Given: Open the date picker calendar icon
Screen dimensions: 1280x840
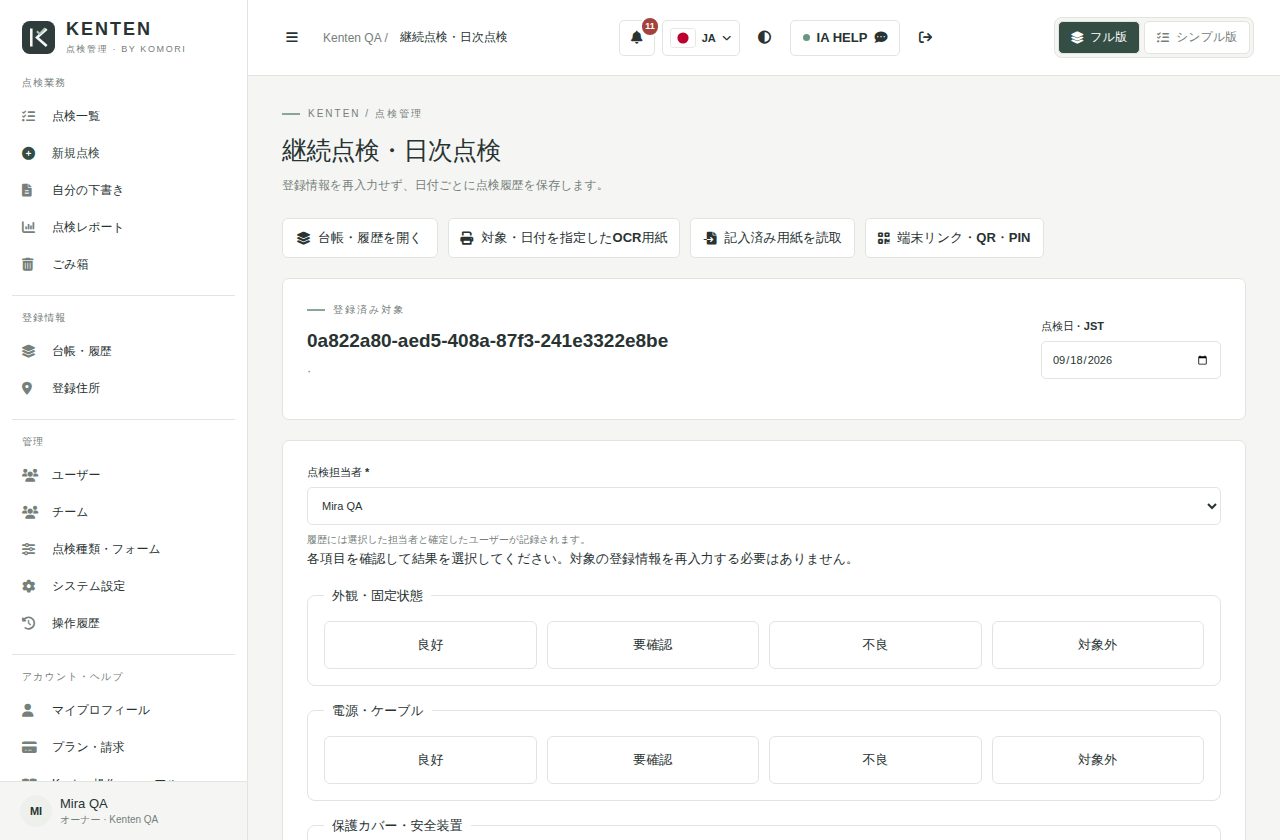Looking at the screenshot, I should pyautogui.click(x=1202, y=360).
